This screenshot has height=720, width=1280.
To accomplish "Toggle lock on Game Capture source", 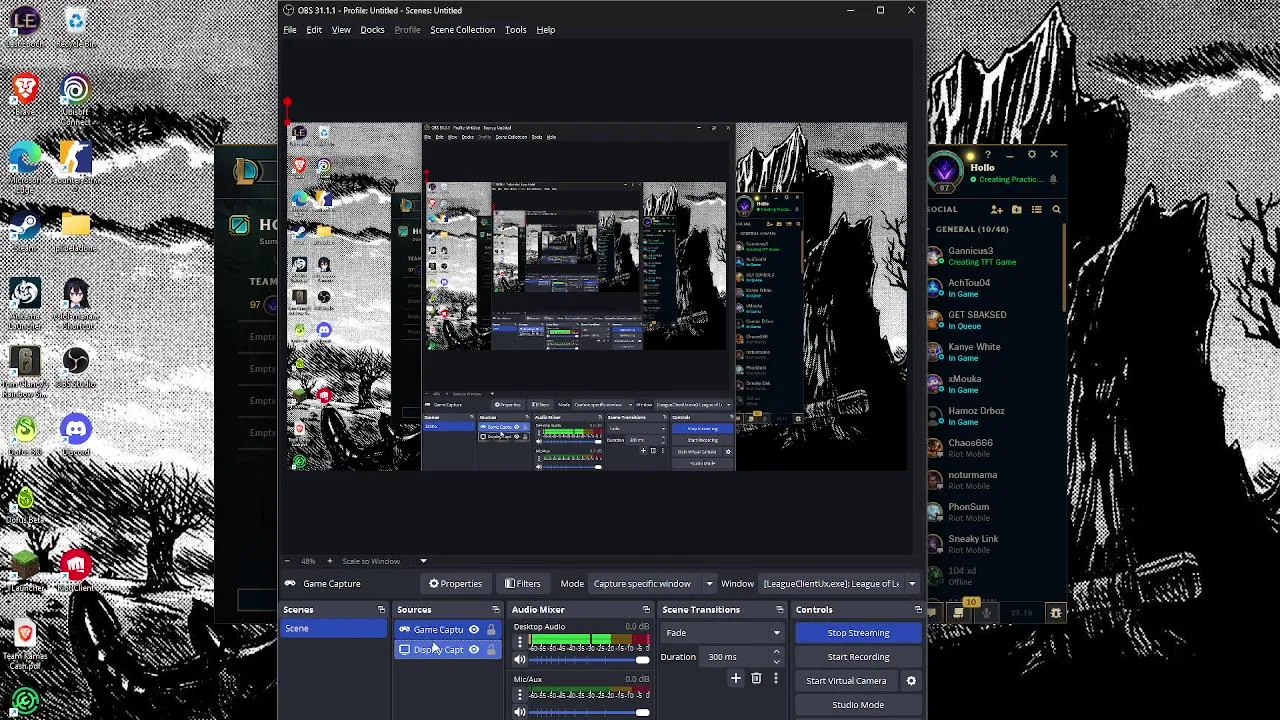I will [x=491, y=630].
